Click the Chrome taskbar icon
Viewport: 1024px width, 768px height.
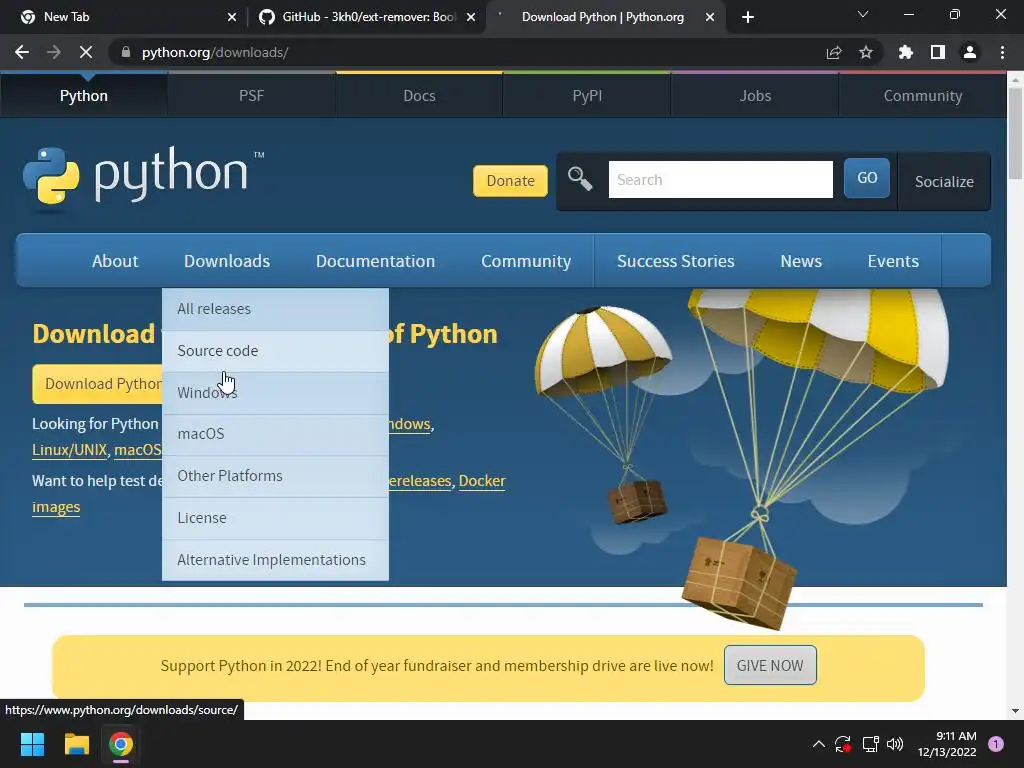click(121, 744)
